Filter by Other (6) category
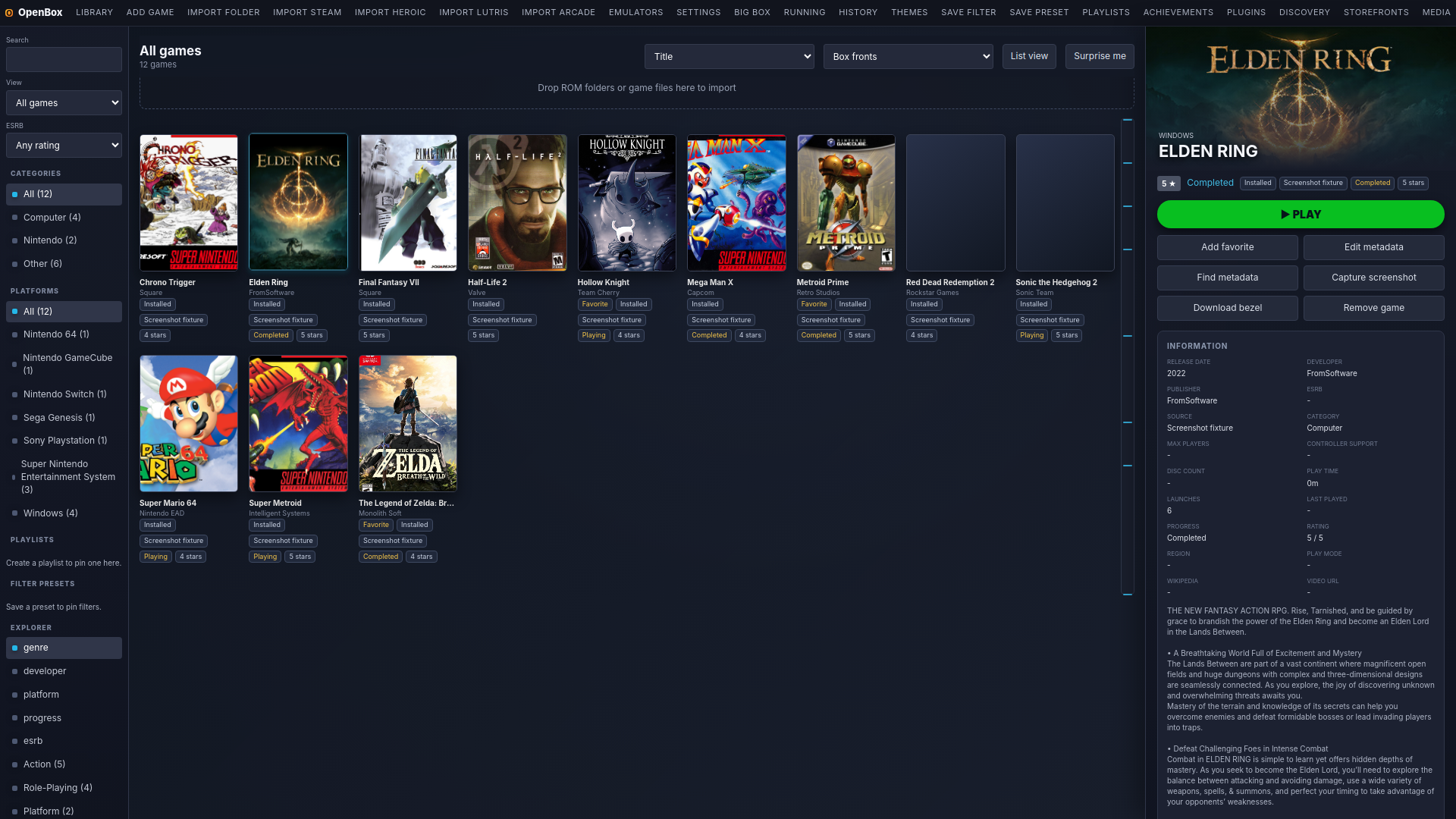1456x819 pixels. [64, 264]
